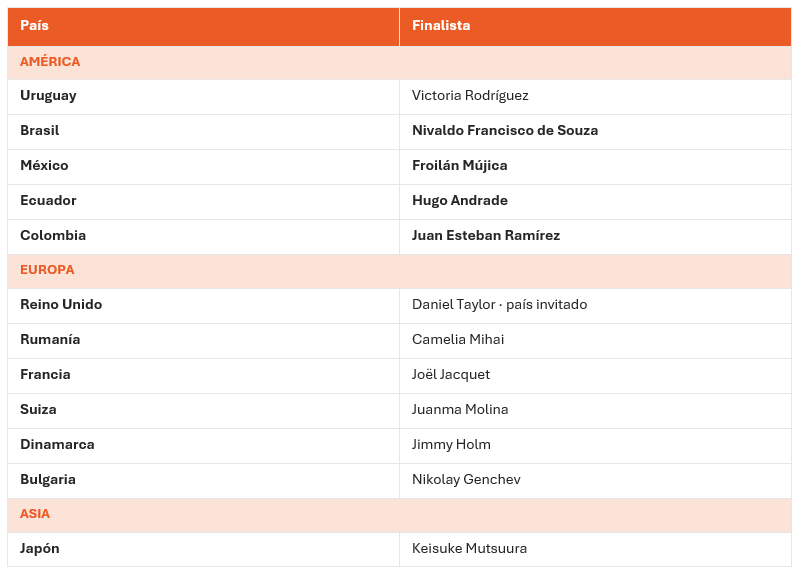
Task: Select Nivaldo Francisco de Souza
Action: pos(505,130)
